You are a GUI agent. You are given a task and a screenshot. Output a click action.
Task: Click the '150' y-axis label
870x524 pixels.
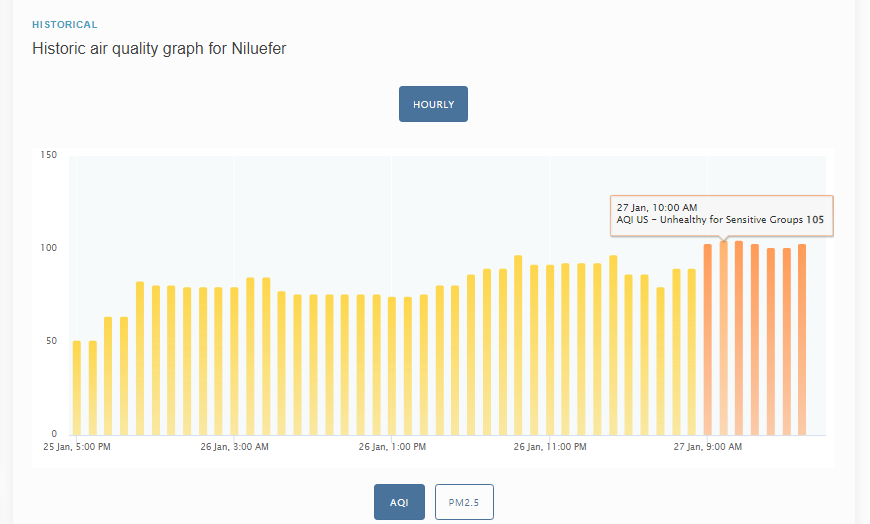pyautogui.click(x=48, y=155)
